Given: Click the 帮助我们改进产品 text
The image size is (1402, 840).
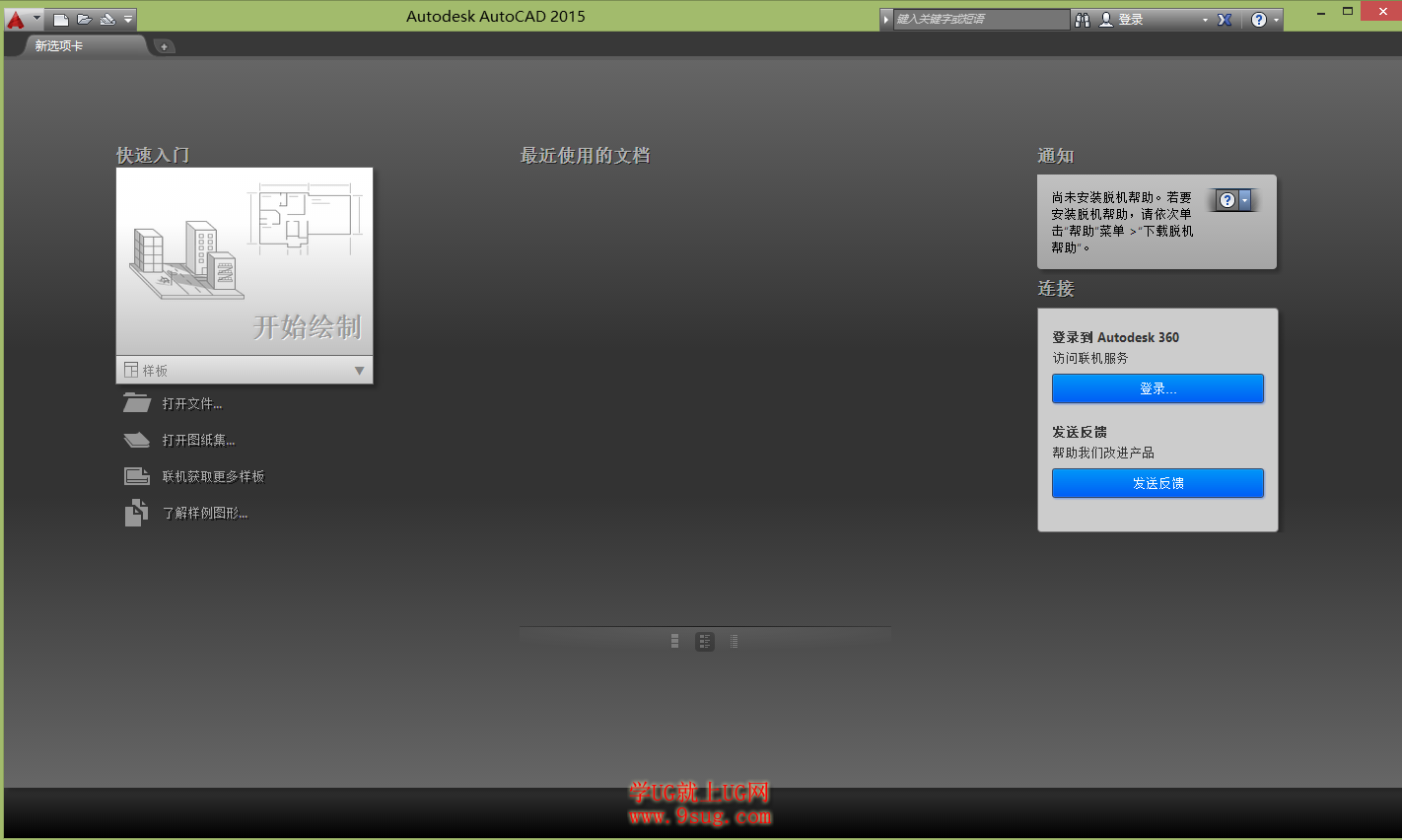Looking at the screenshot, I should [1103, 453].
